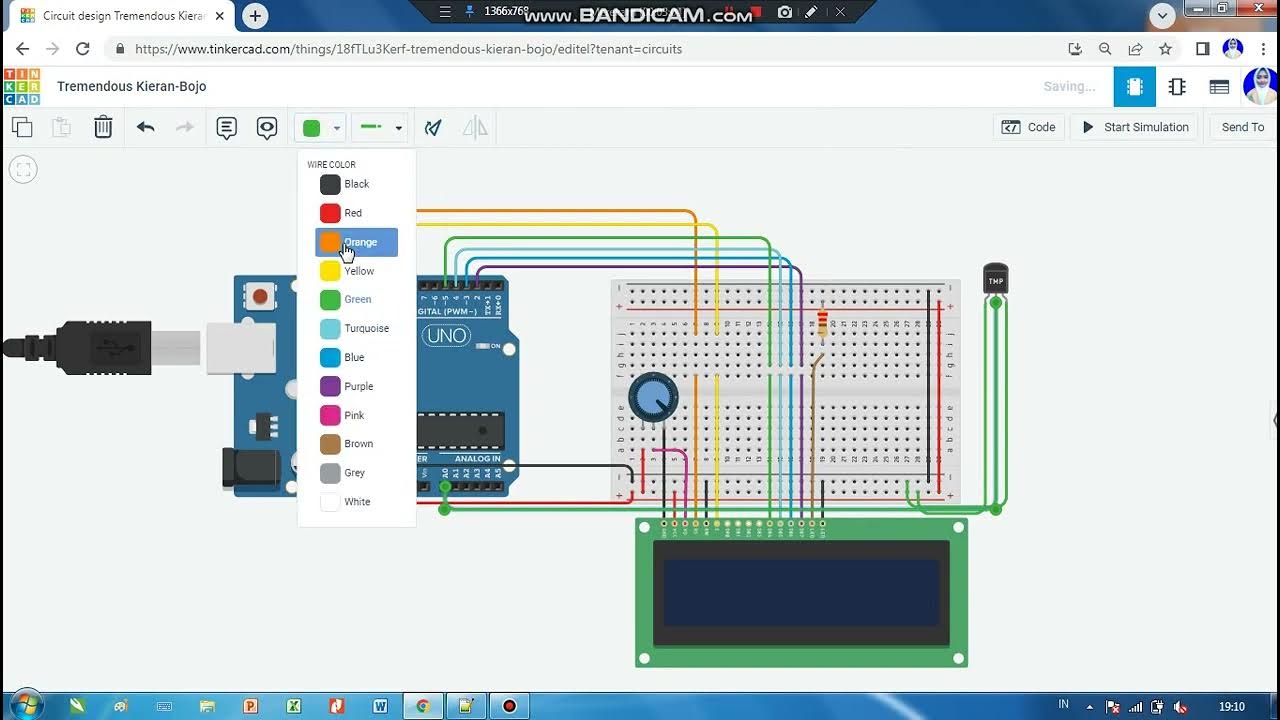Click the browser zoom magnifier icon
1280x720 pixels.
point(1105,49)
